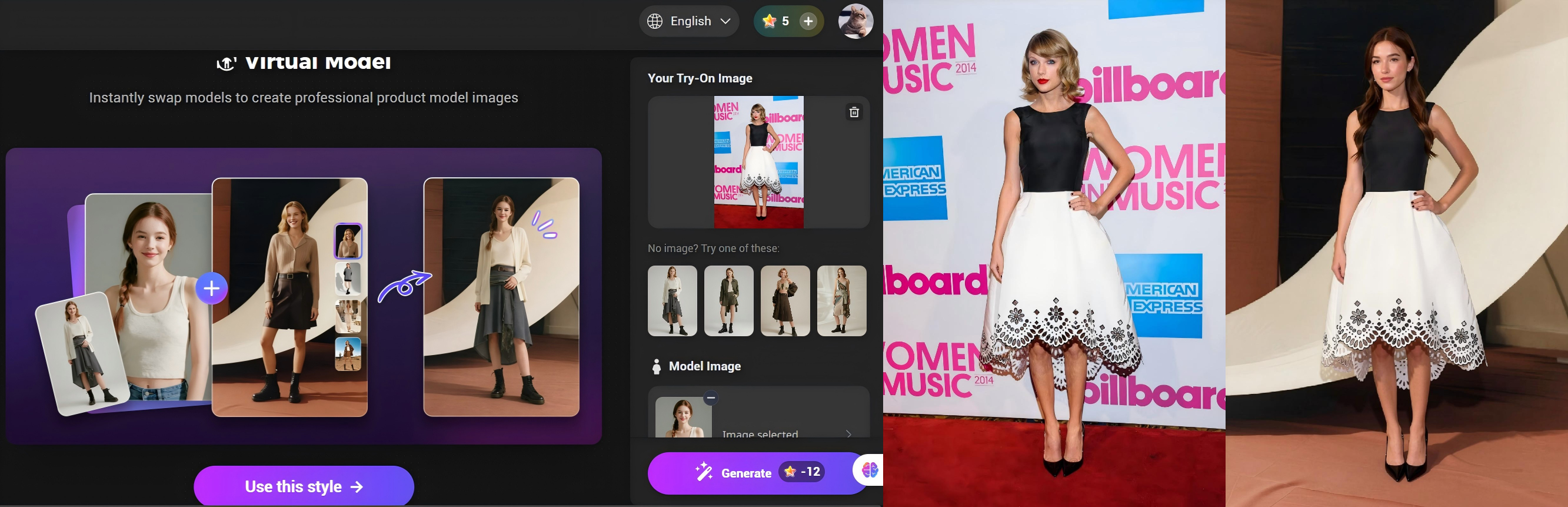1568x507 pixels.
Task: Choose the third sample outfit thumbnail
Action: [x=785, y=301]
